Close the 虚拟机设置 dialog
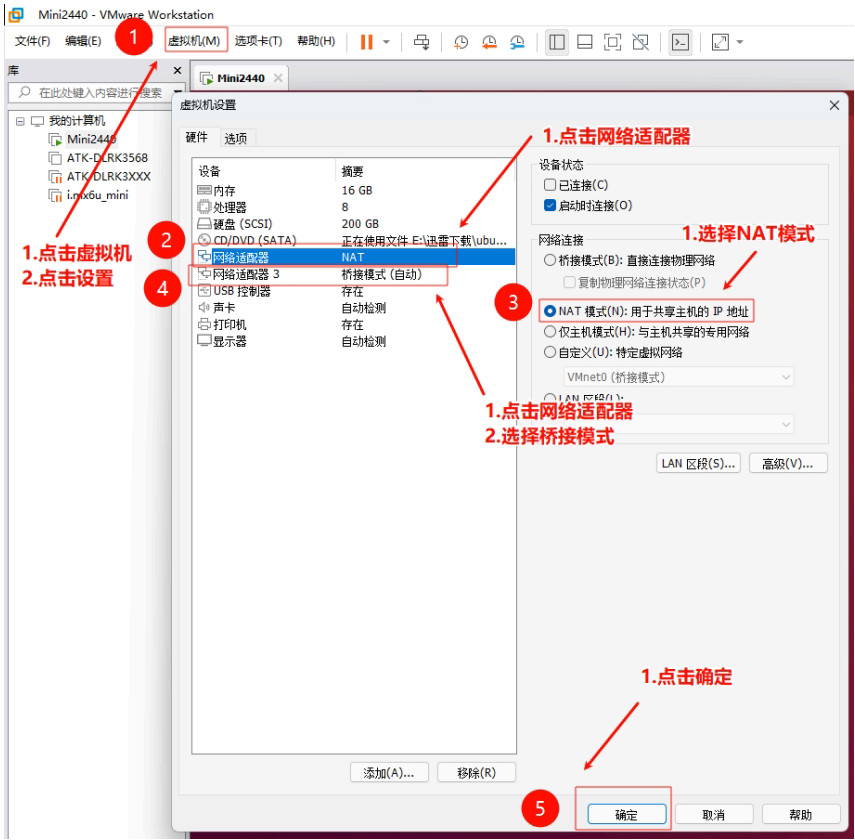The image size is (855, 840). coord(834,105)
